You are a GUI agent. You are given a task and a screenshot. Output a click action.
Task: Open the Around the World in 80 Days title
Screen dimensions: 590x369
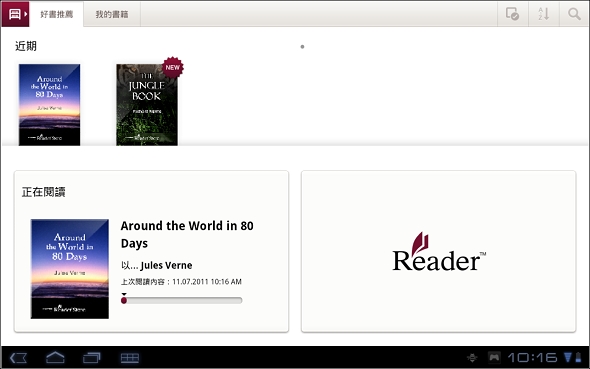(x=187, y=234)
